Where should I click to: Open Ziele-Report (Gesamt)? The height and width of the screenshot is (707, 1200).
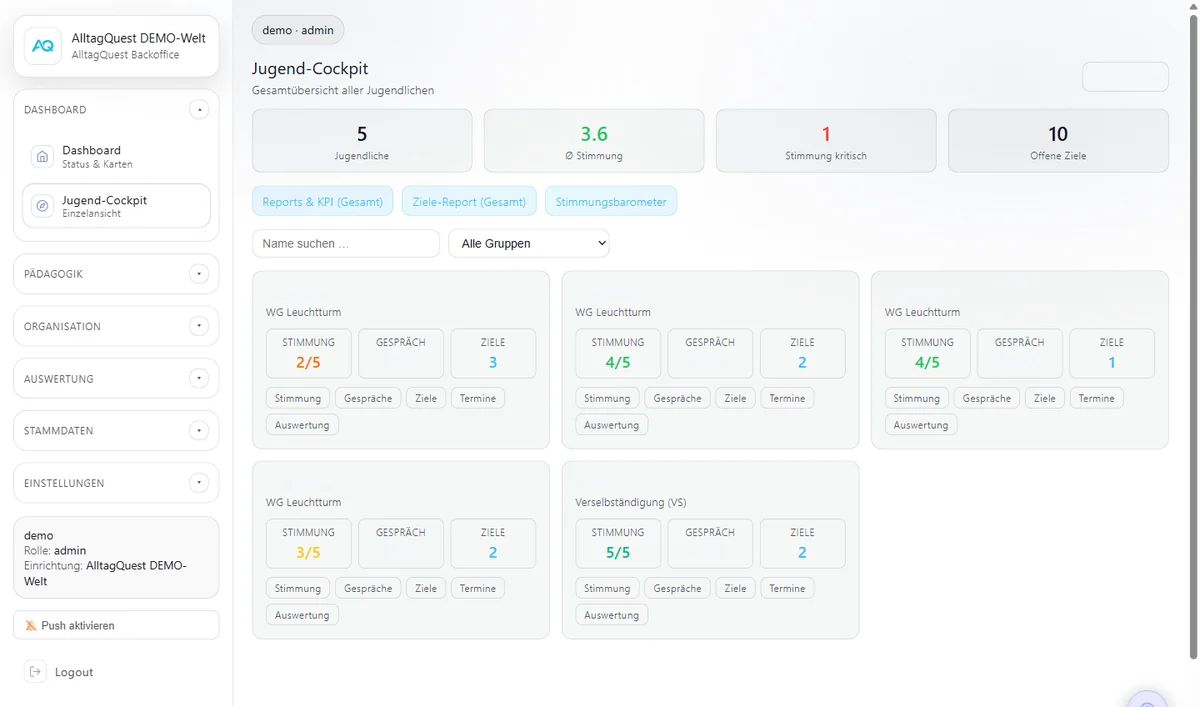coord(469,201)
